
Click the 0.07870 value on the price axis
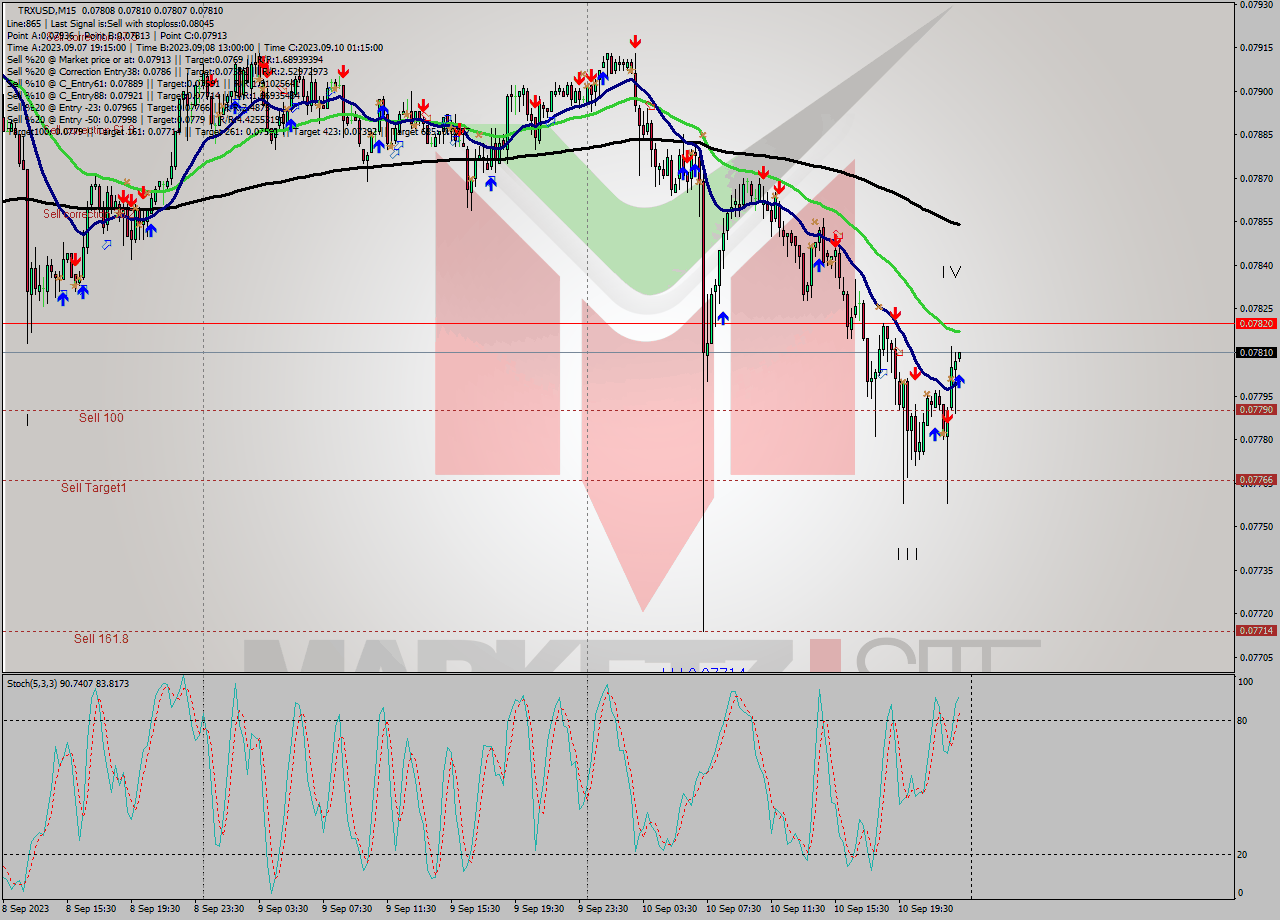click(x=1256, y=178)
